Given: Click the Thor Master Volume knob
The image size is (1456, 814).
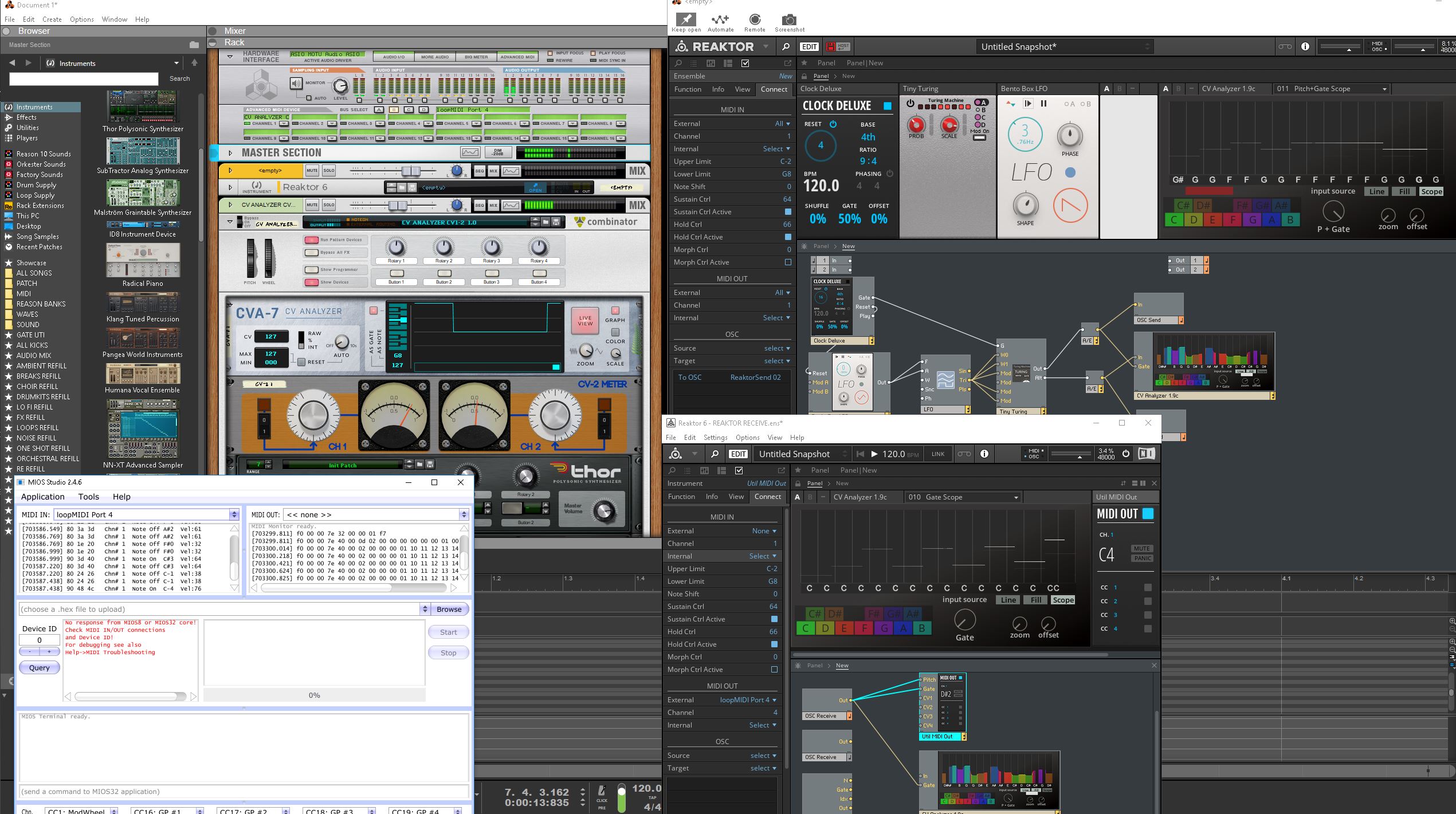Looking at the screenshot, I should pos(603,511).
